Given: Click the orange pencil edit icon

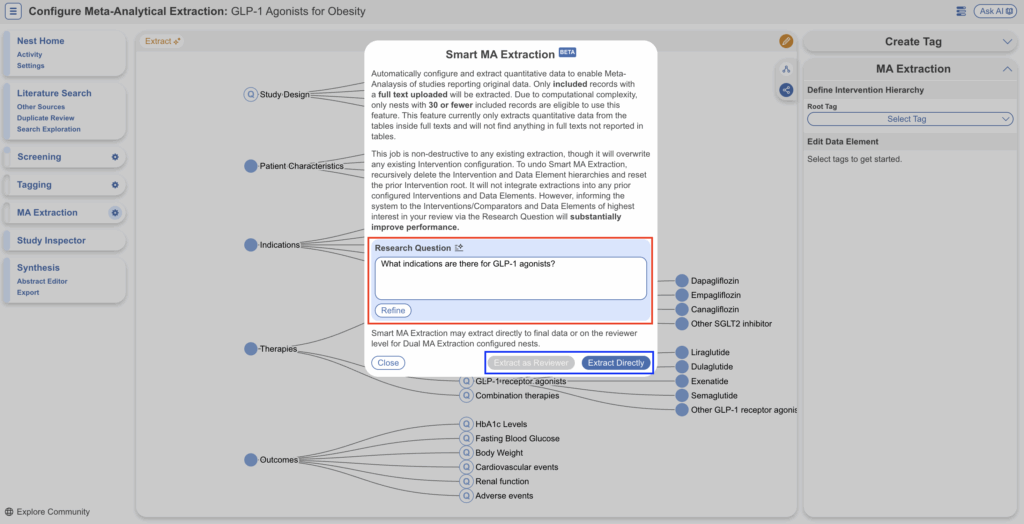Looking at the screenshot, I should 786,41.
